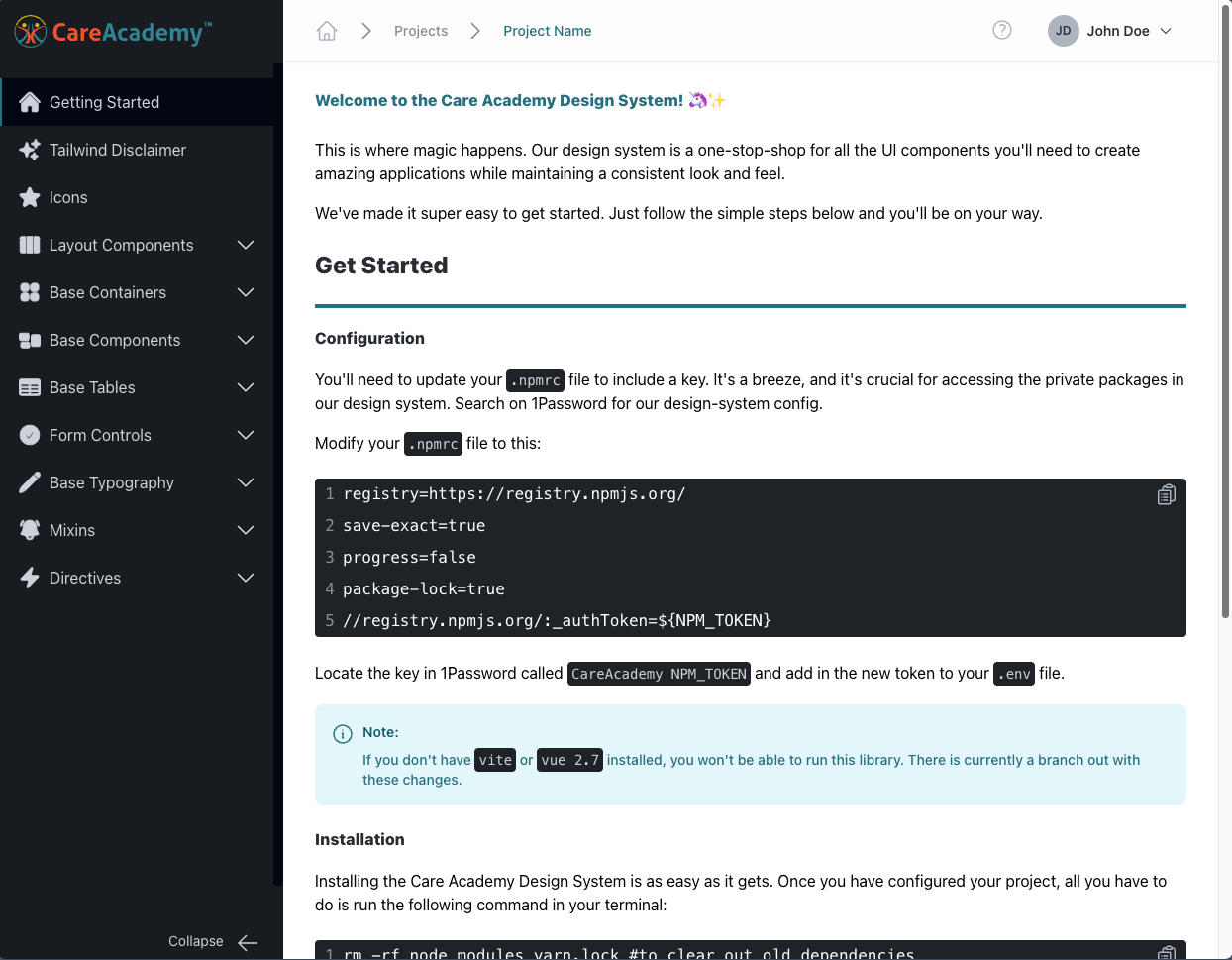Click the _authToken code line
The width and height of the screenshot is (1232, 960).
pos(557,620)
